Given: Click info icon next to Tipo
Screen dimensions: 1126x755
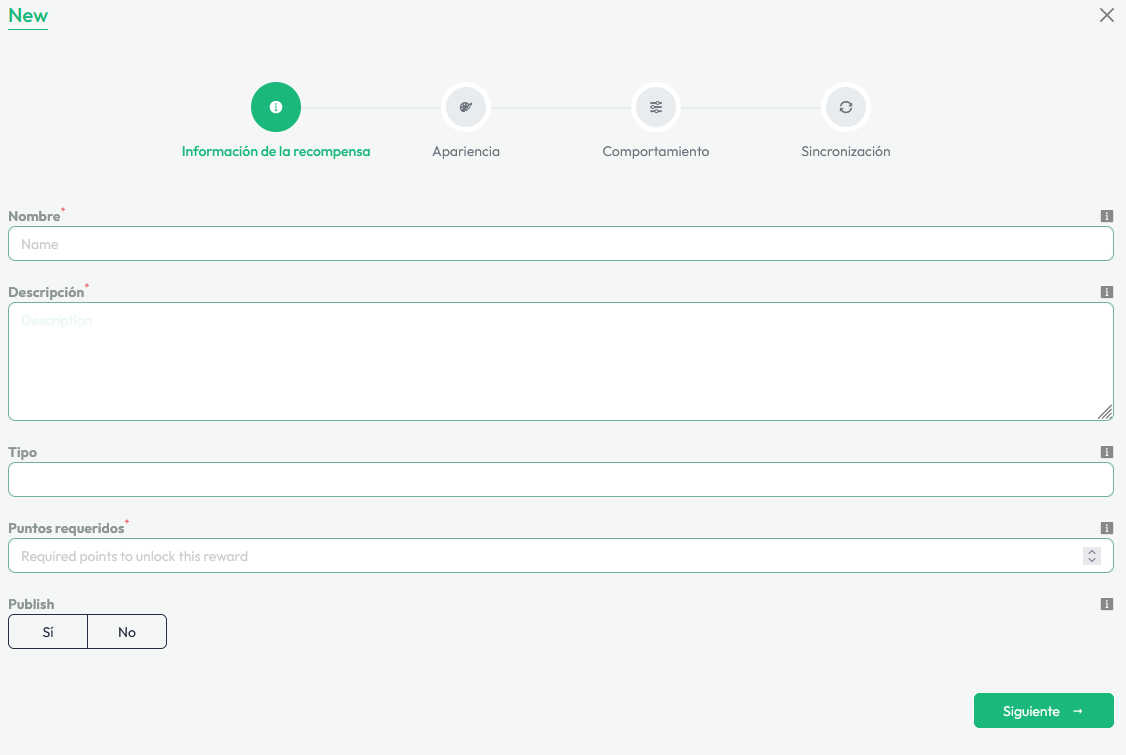Looking at the screenshot, I should tap(1107, 452).
